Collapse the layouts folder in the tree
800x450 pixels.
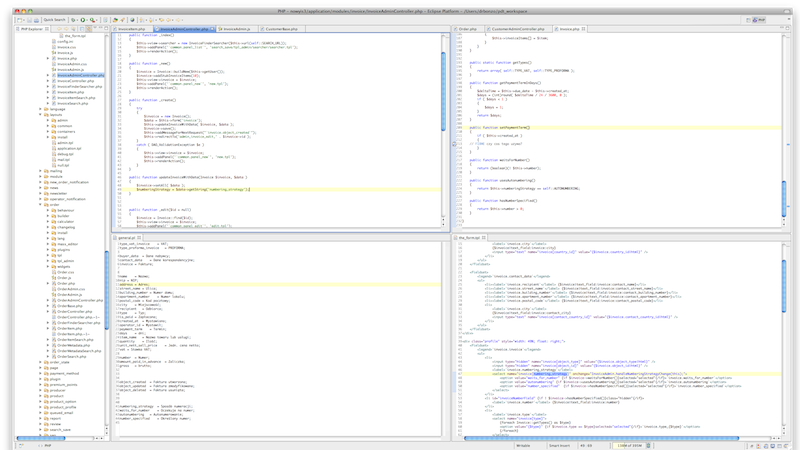click(x=39, y=115)
